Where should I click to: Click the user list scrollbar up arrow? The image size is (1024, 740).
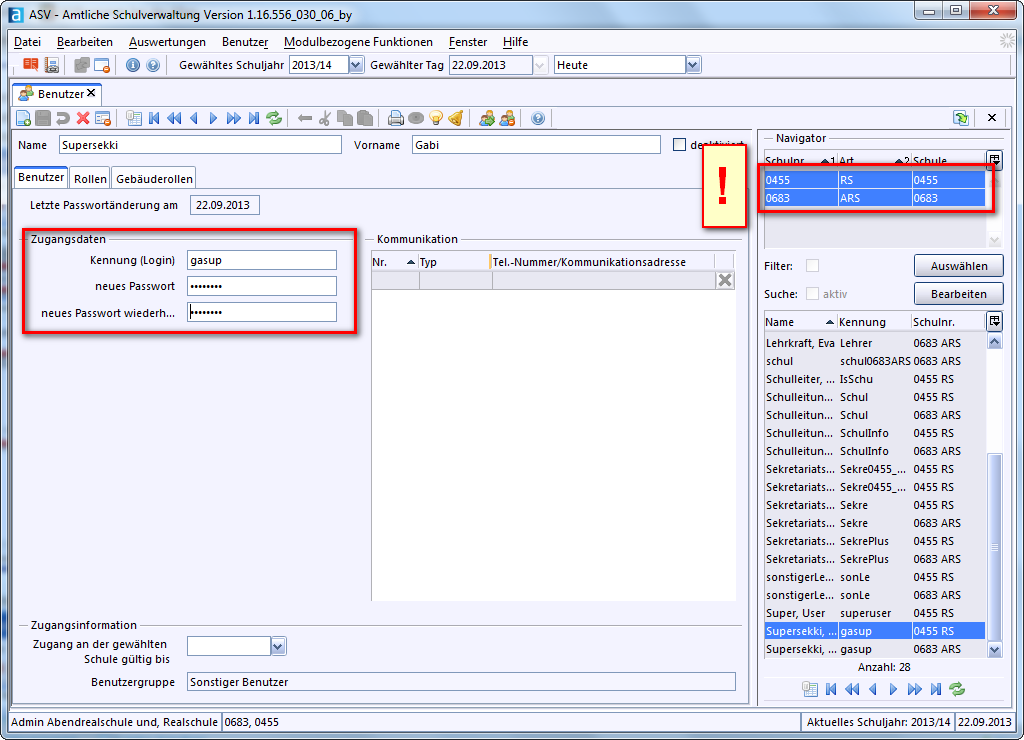(x=994, y=342)
